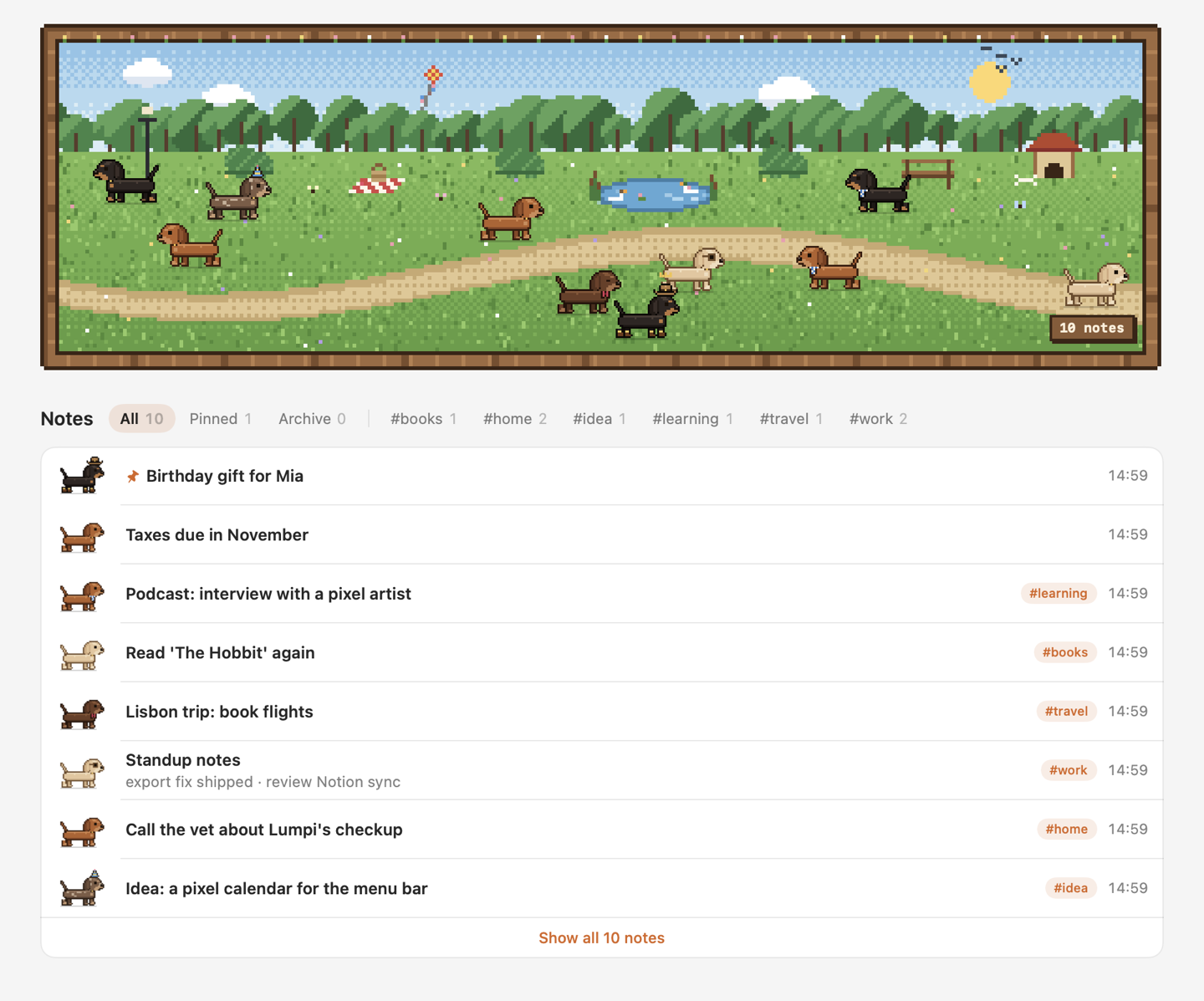The image size is (1204, 1001).
Task: Select the dog icon next to Taxes due in November
Action: (x=82, y=536)
